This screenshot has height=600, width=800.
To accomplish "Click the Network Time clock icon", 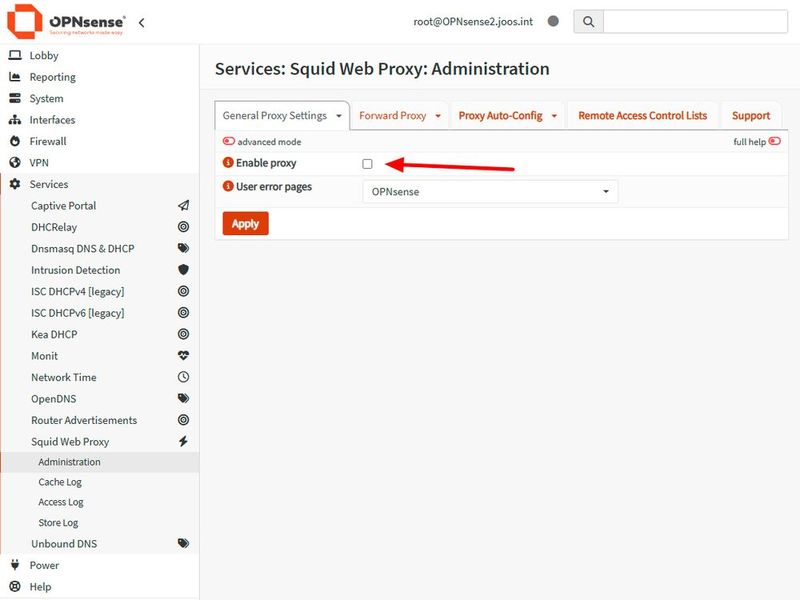I will pyautogui.click(x=183, y=377).
